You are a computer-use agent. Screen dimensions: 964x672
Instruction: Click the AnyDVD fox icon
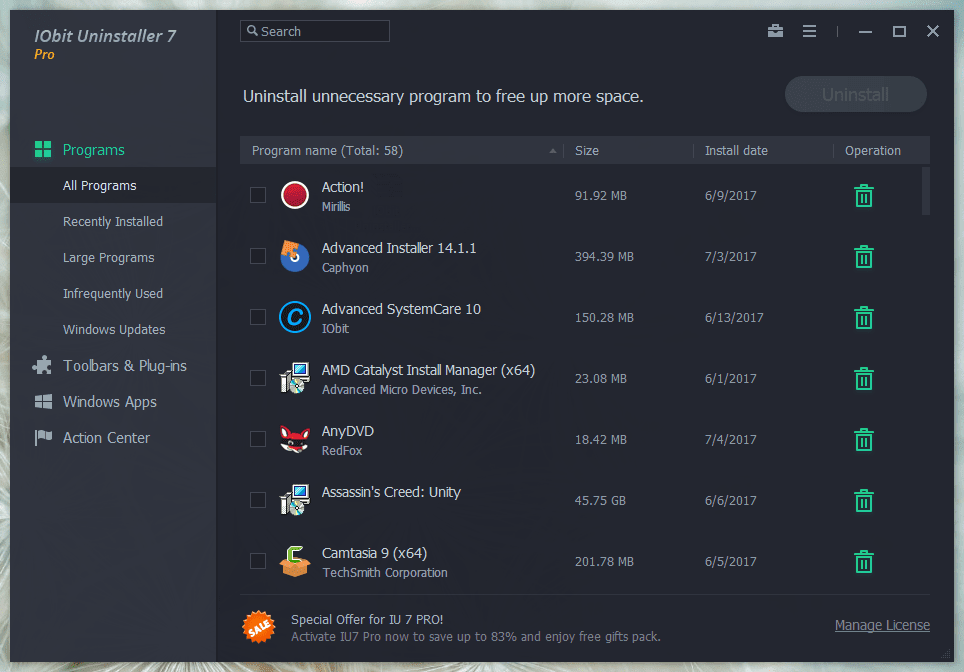(x=294, y=439)
